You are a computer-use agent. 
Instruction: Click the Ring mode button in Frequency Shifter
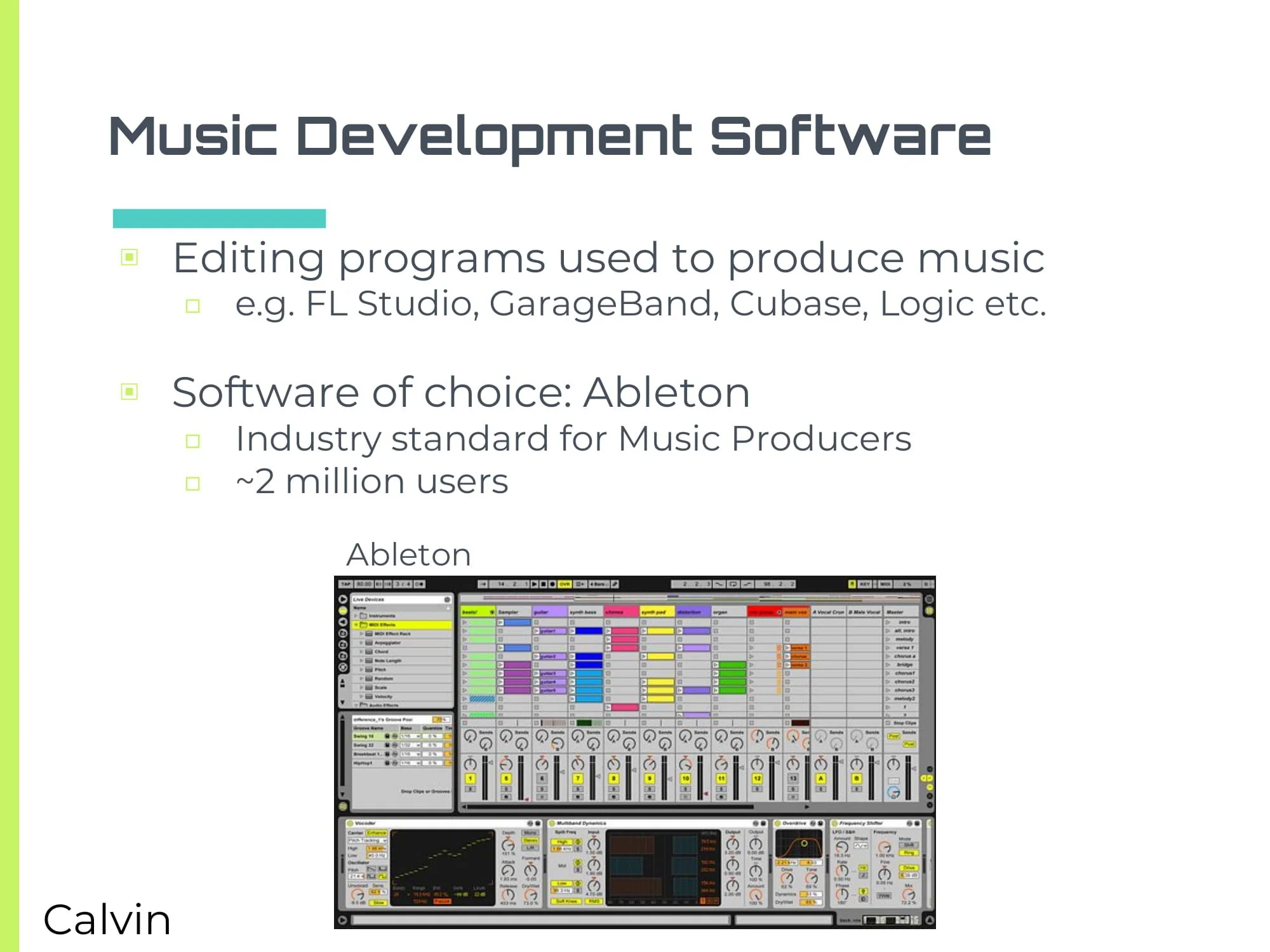coord(909,853)
